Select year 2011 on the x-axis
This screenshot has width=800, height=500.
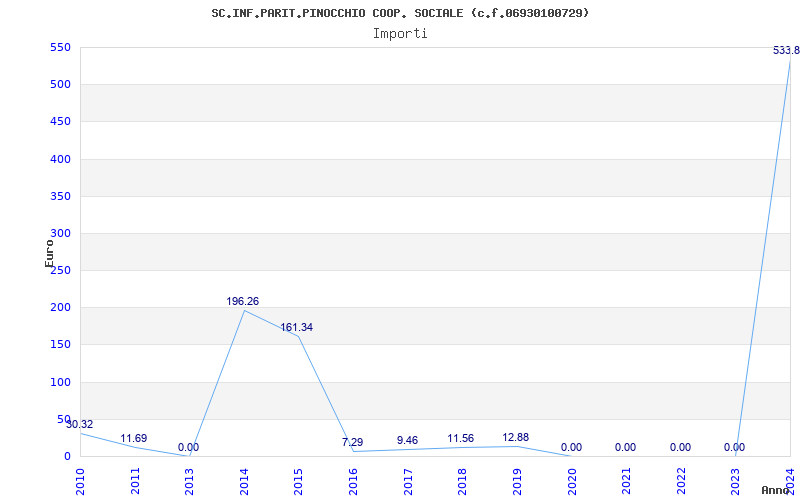click(135, 481)
